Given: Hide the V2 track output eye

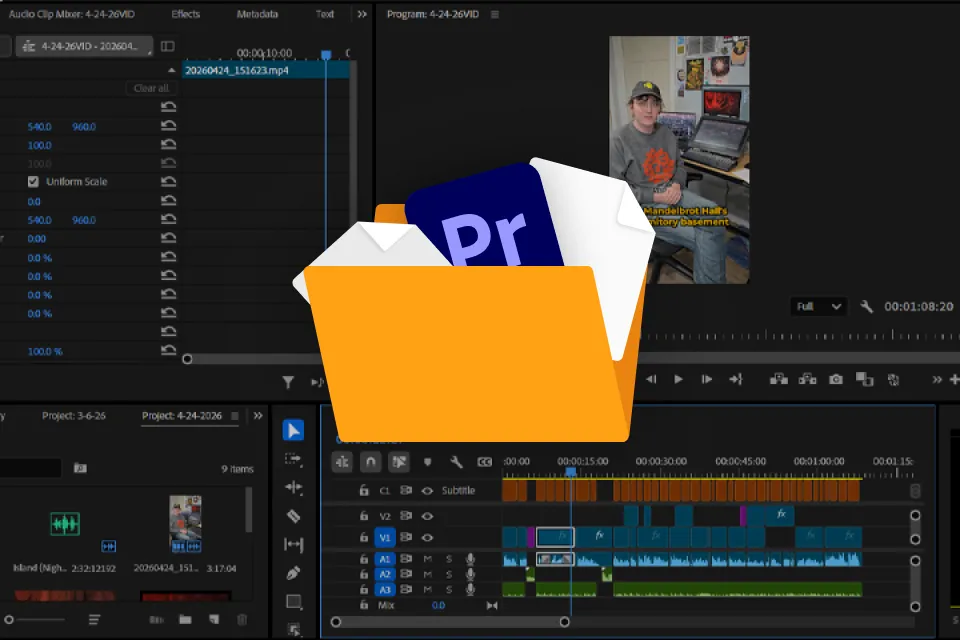Looking at the screenshot, I should click(x=427, y=516).
